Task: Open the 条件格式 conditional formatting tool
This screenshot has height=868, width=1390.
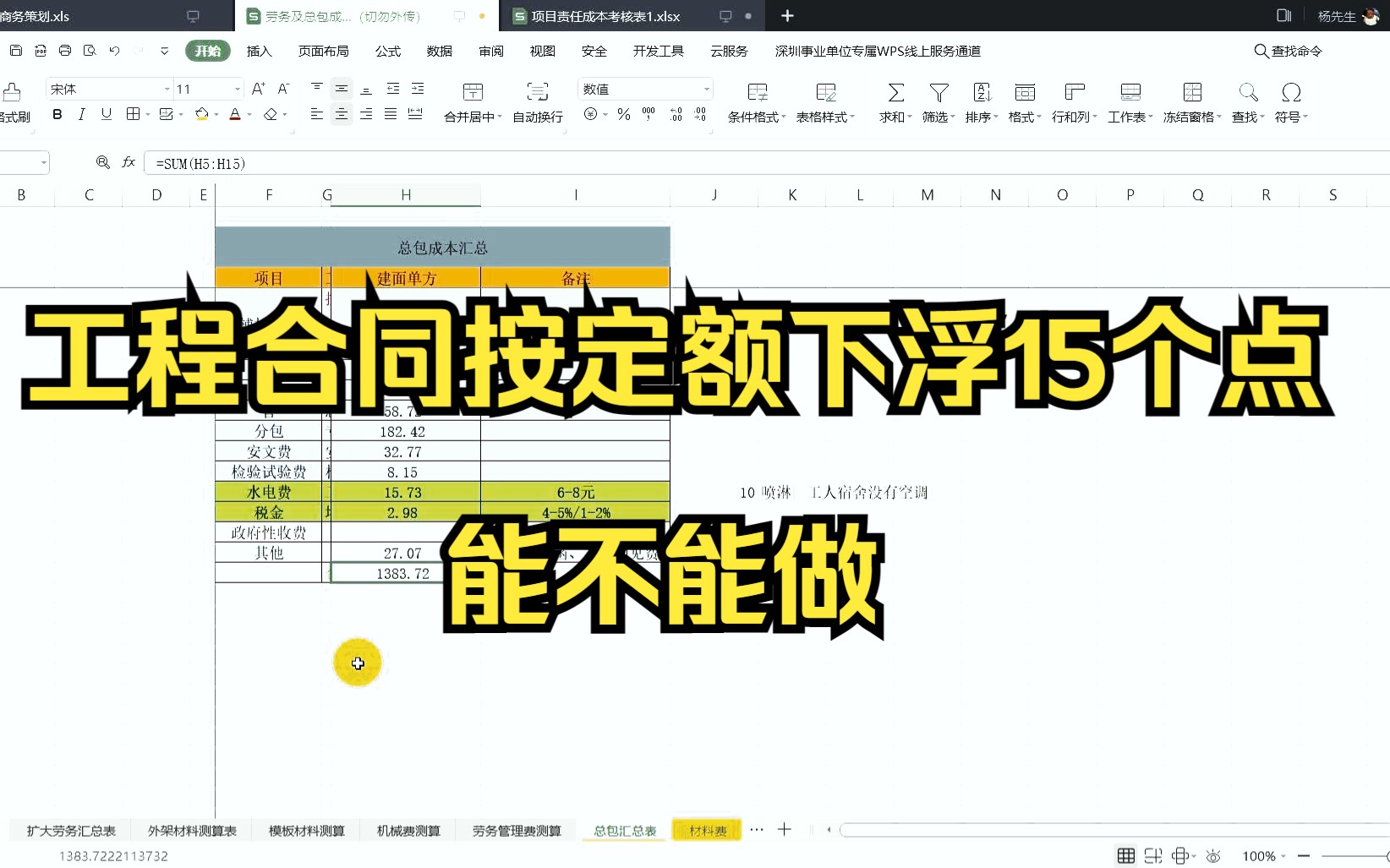Action: [753, 101]
